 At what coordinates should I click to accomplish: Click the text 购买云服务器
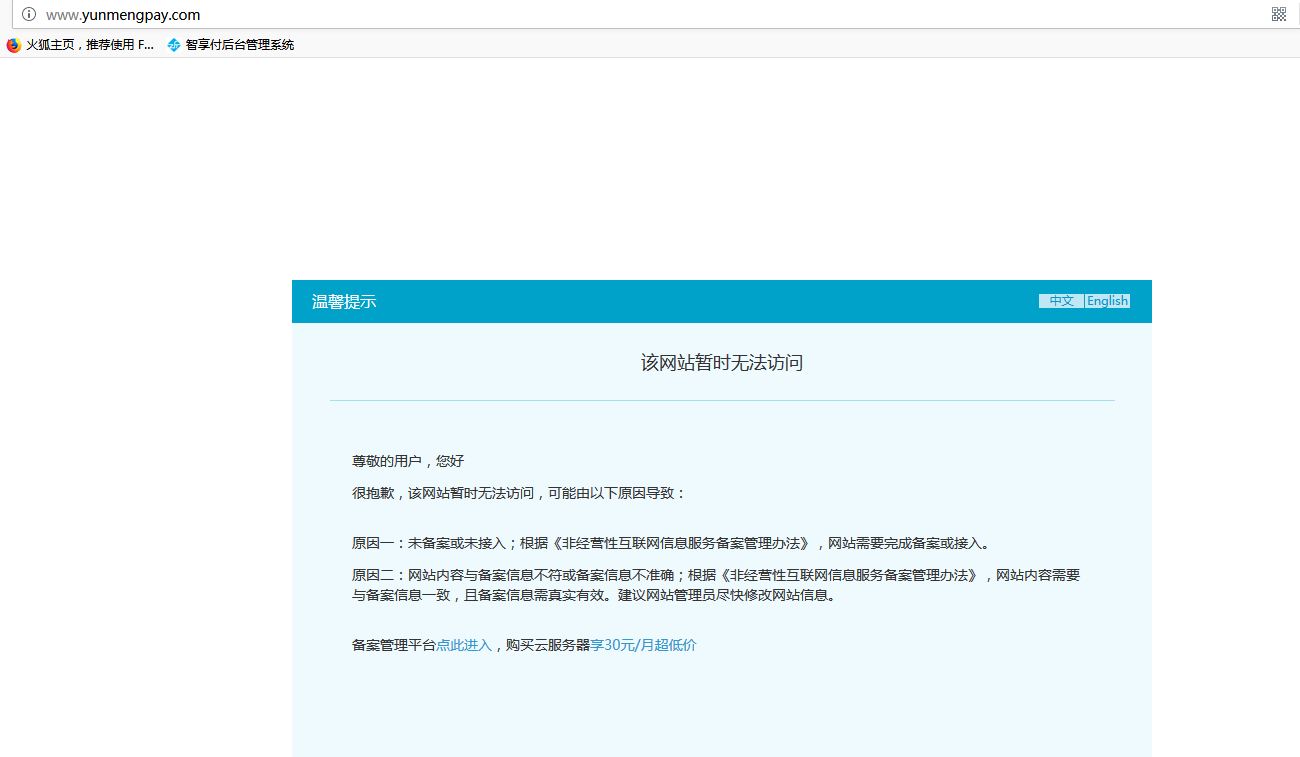pos(548,645)
